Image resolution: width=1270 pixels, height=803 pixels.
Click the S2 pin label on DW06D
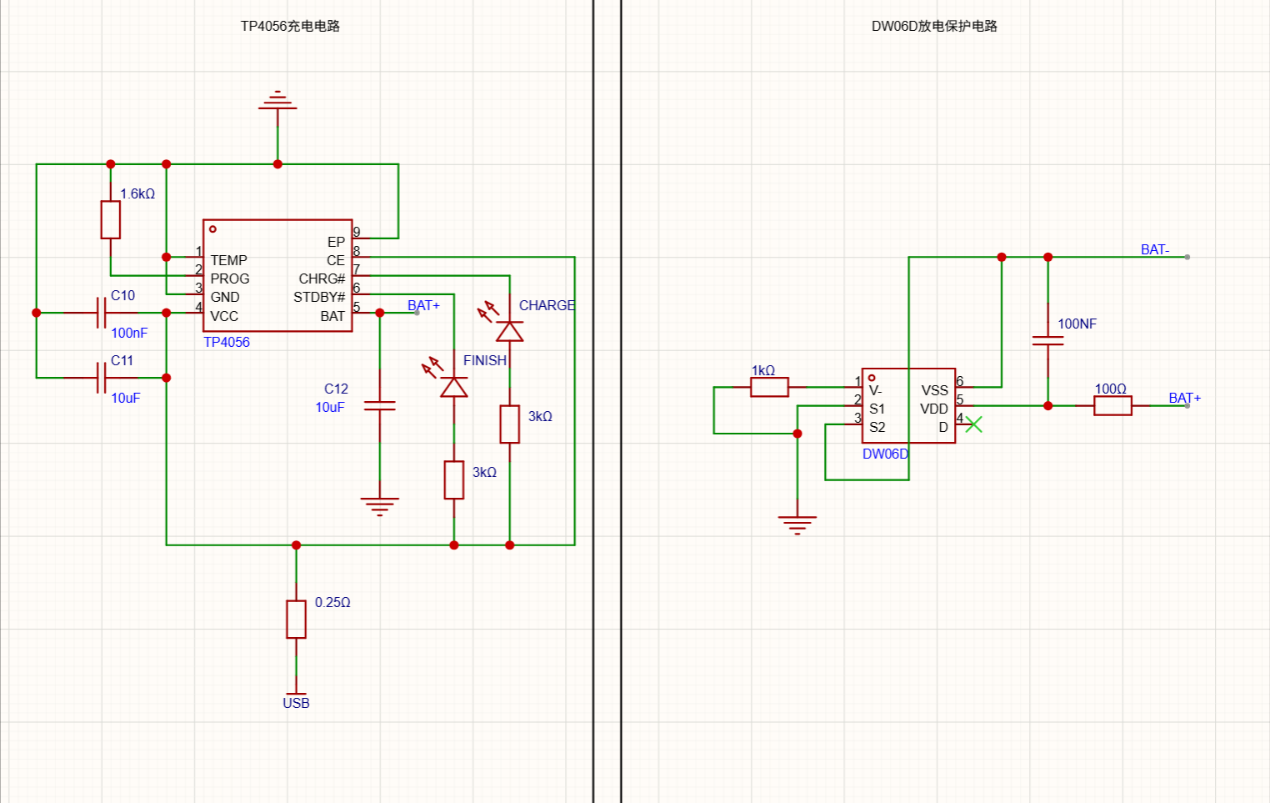tap(877, 427)
